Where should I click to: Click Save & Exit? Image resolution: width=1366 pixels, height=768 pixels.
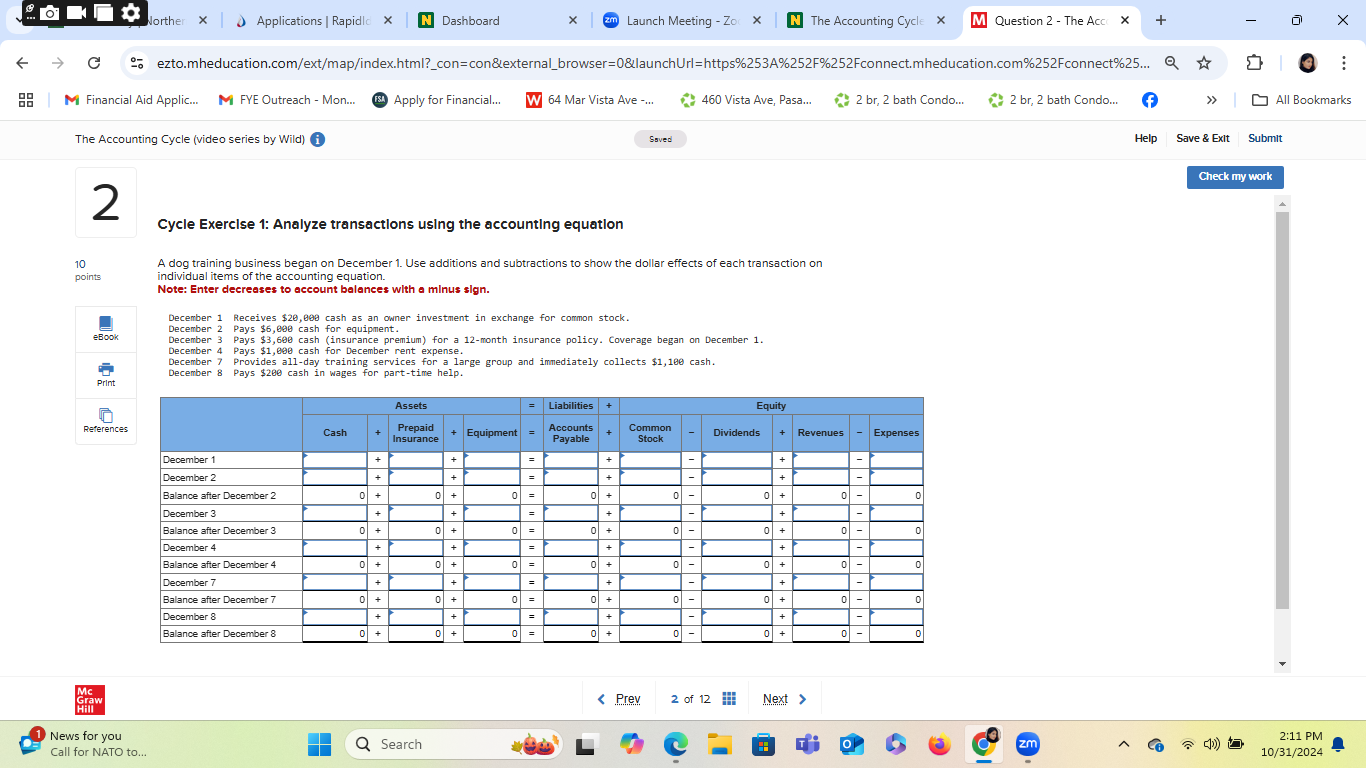[1203, 138]
